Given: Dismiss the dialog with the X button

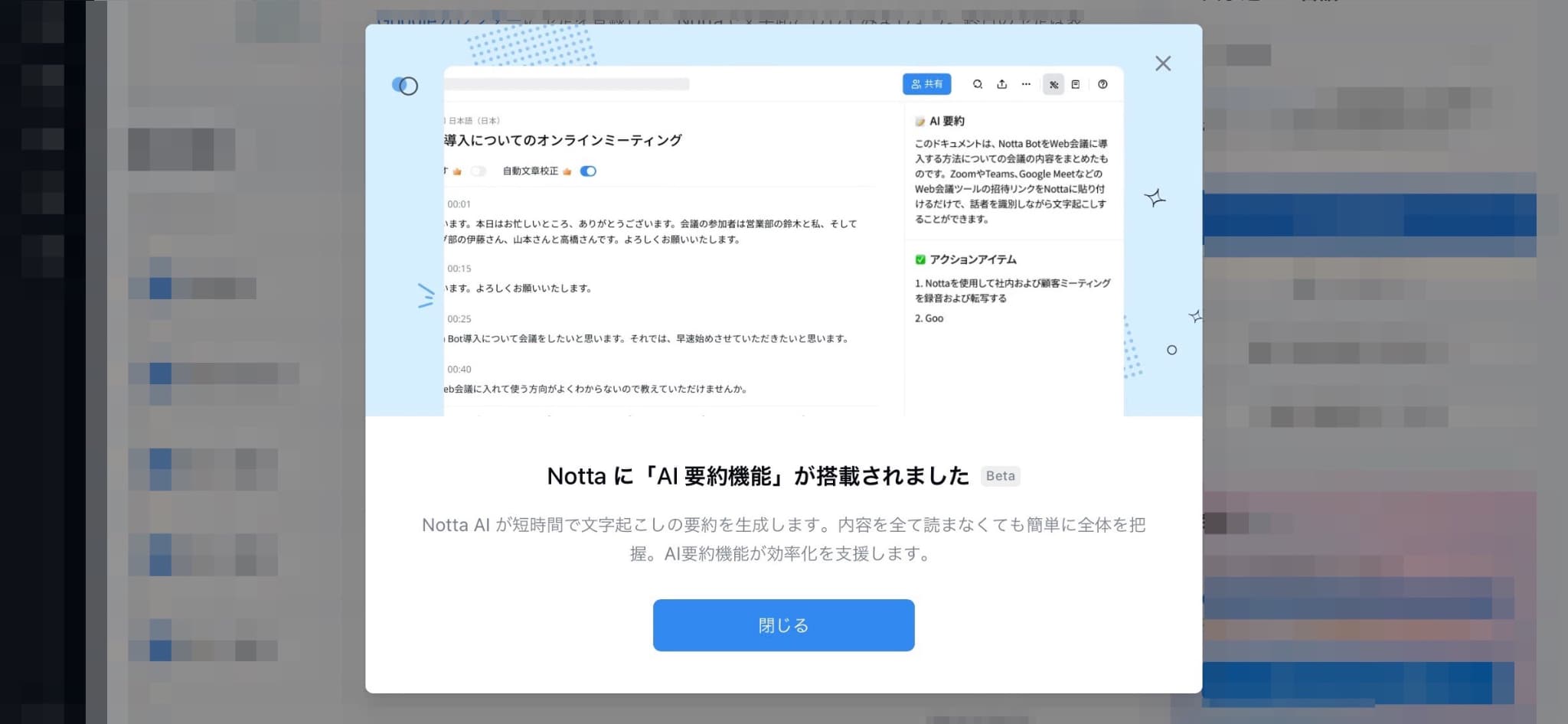Looking at the screenshot, I should (1163, 64).
